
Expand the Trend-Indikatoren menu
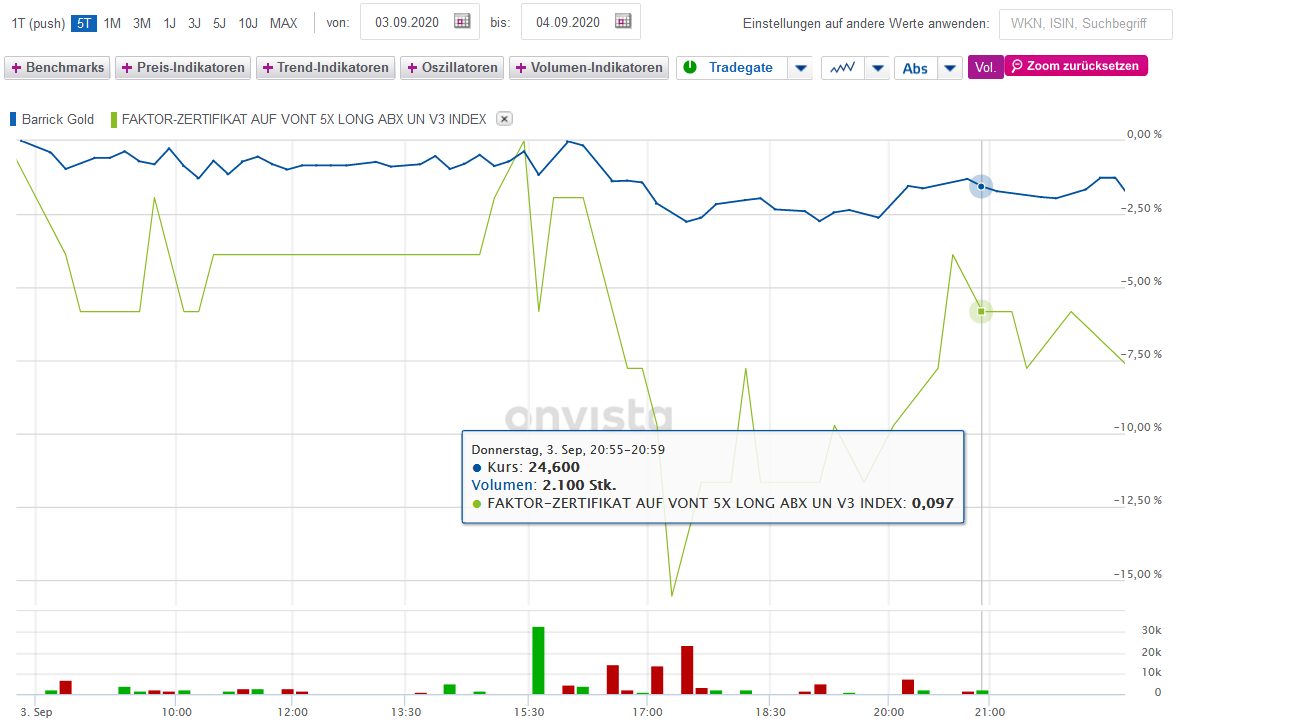[x=326, y=68]
